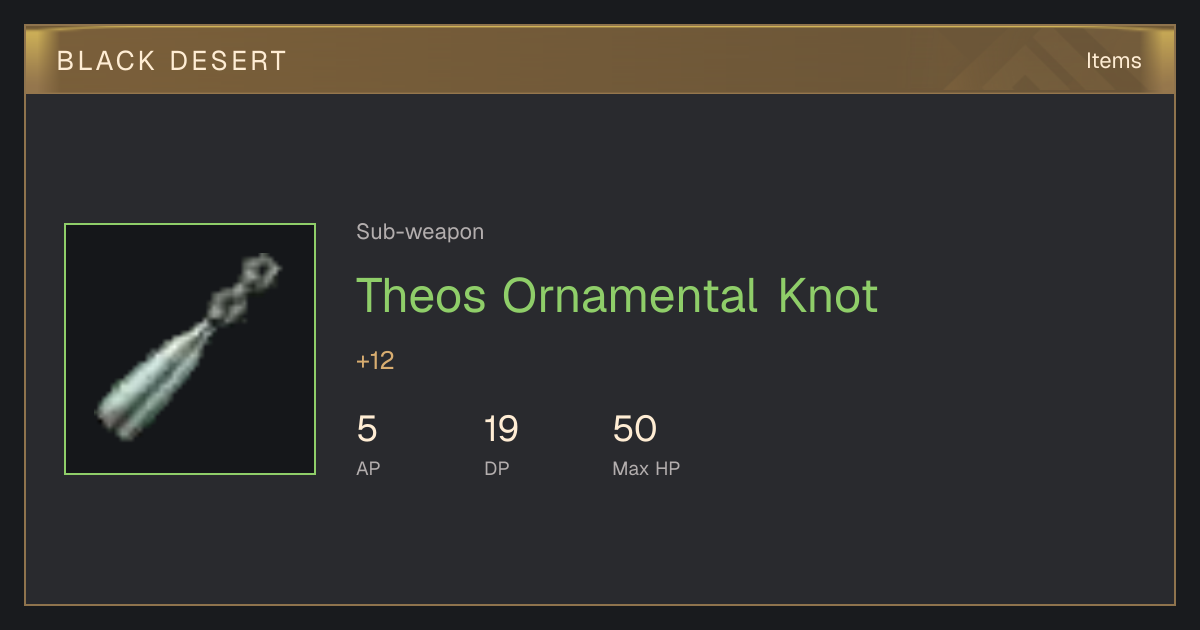Click the Max HP stat label

646,468
